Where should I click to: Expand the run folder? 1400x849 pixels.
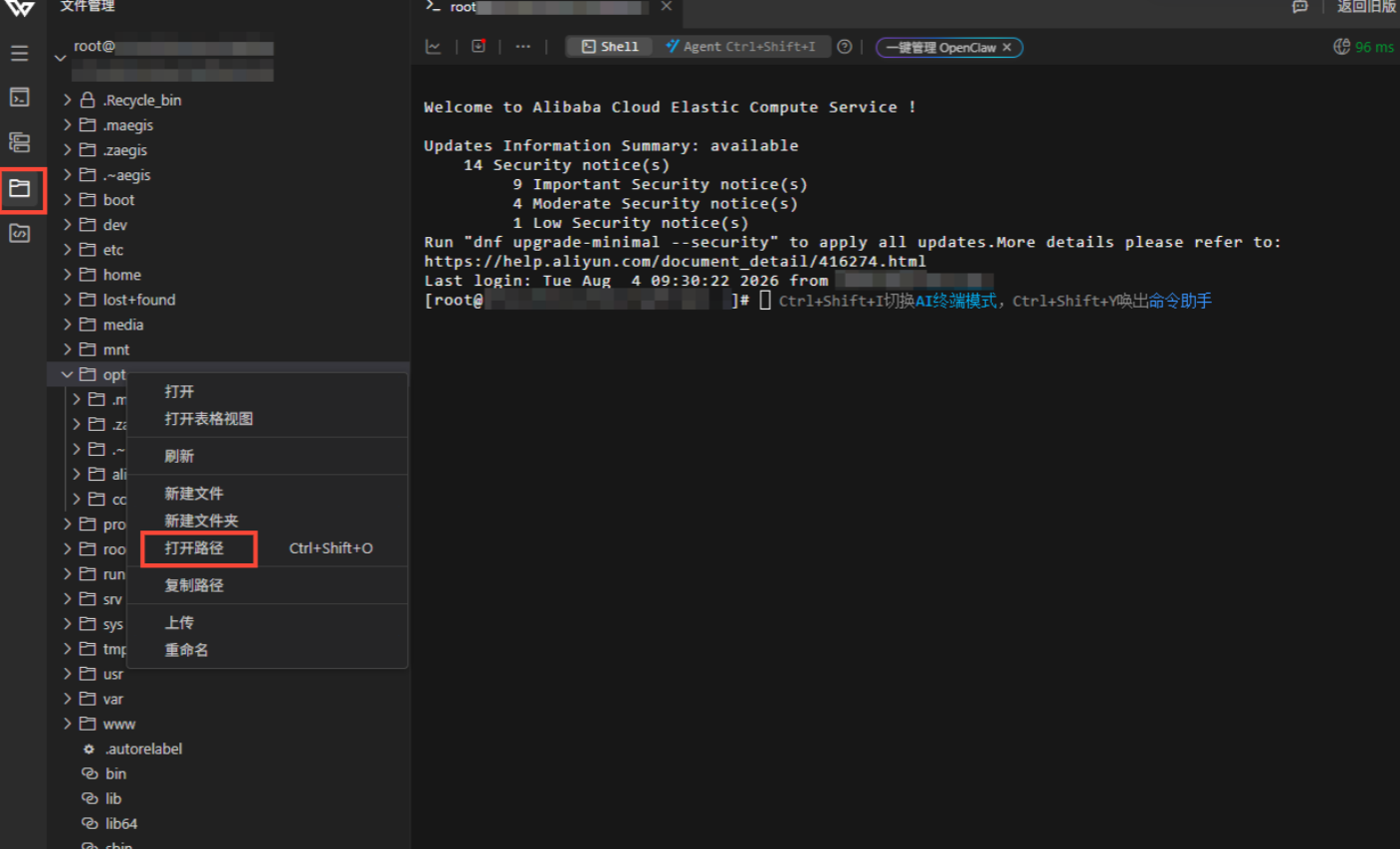[x=68, y=574]
